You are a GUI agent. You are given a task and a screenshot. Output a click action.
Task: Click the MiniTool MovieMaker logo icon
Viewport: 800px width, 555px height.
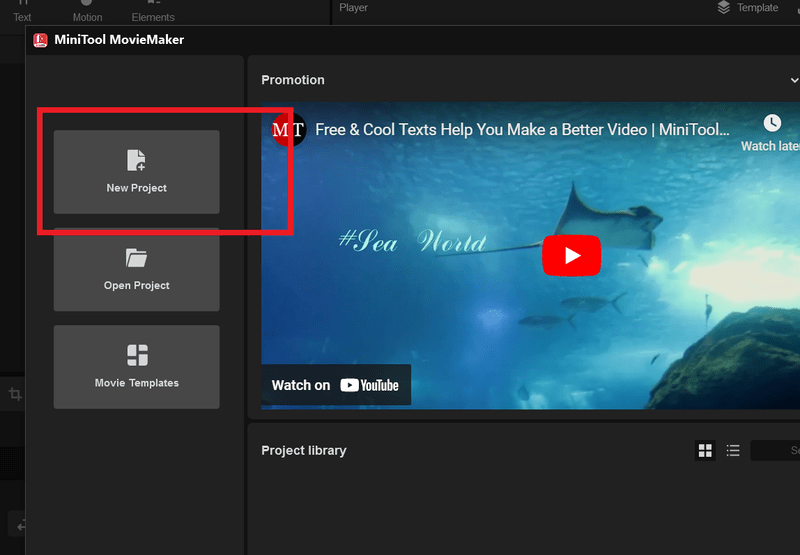pos(40,40)
